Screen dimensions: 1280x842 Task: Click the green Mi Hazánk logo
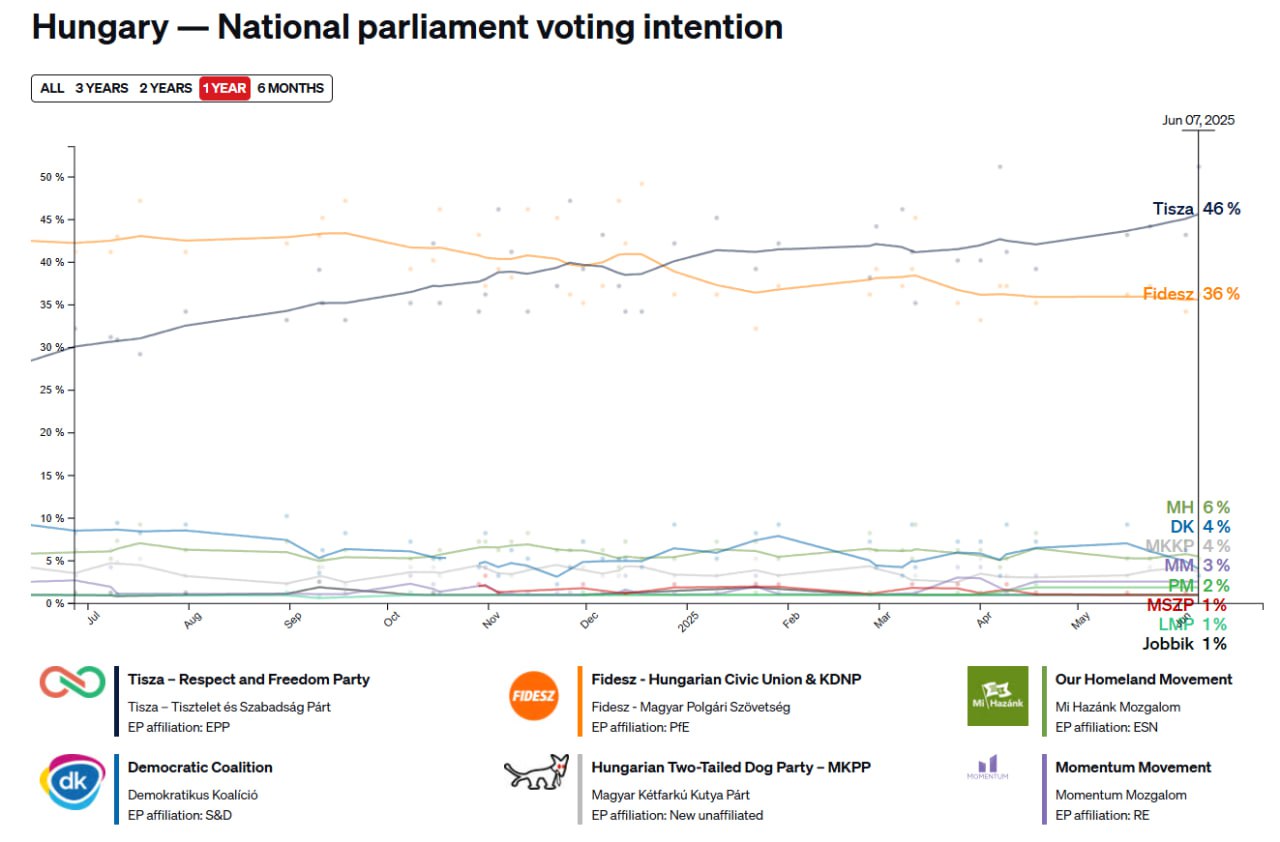coord(997,696)
